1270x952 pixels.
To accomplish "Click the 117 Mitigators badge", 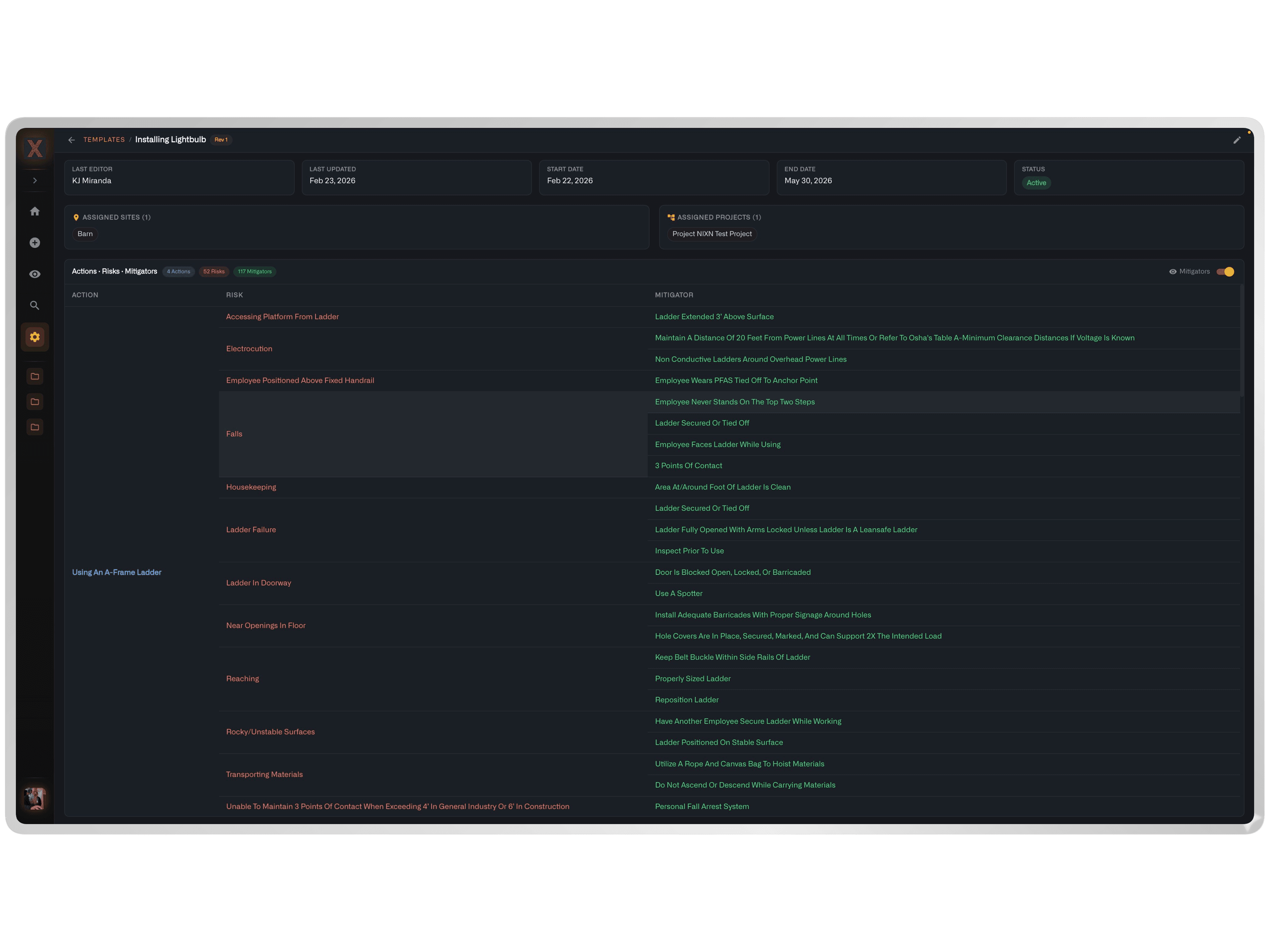I will pos(255,271).
